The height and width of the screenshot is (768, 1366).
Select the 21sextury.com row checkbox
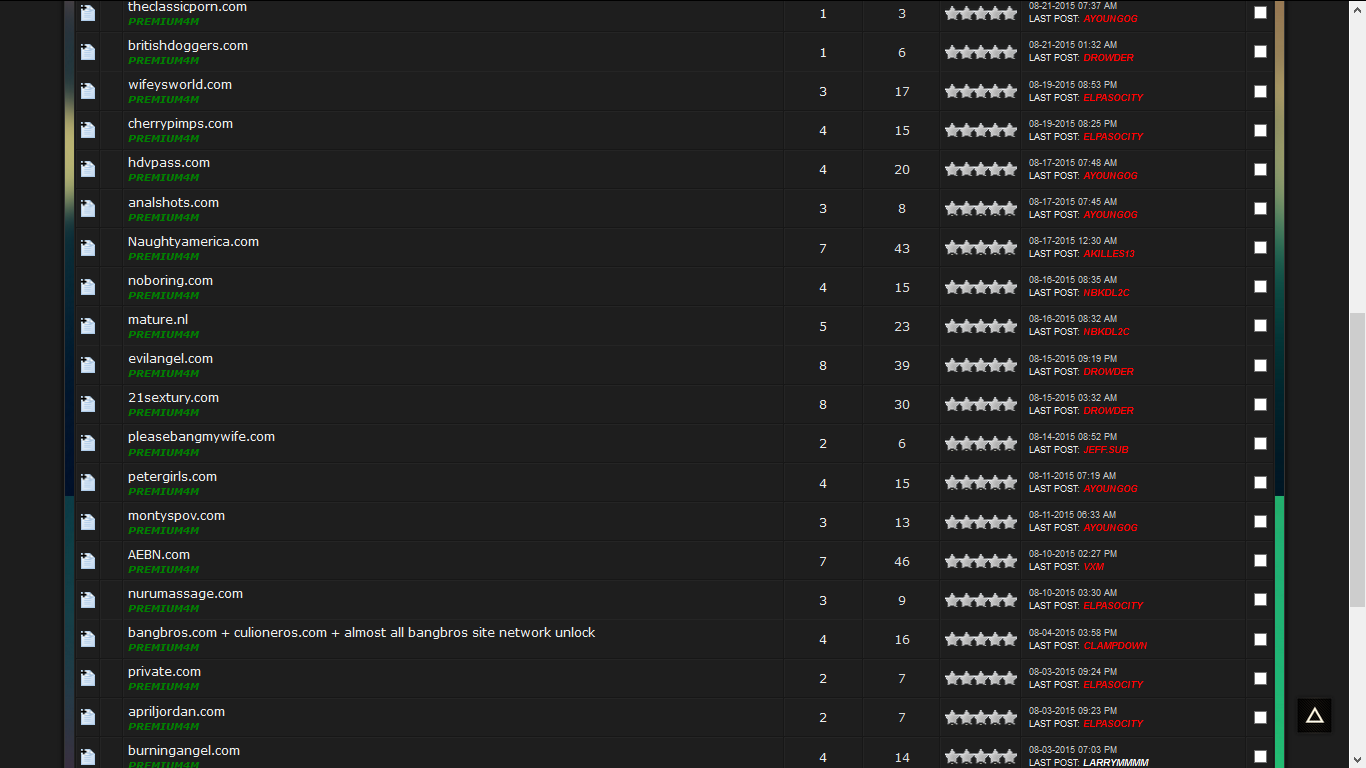(x=1260, y=404)
